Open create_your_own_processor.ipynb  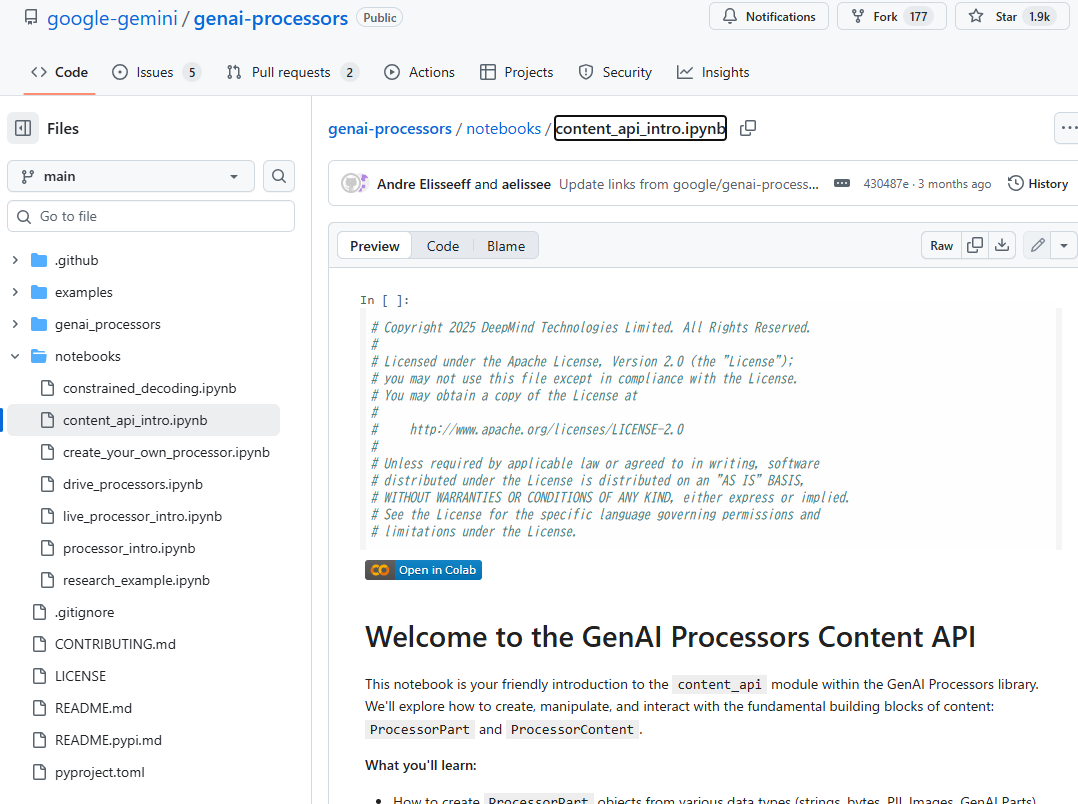click(x=166, y=453)
